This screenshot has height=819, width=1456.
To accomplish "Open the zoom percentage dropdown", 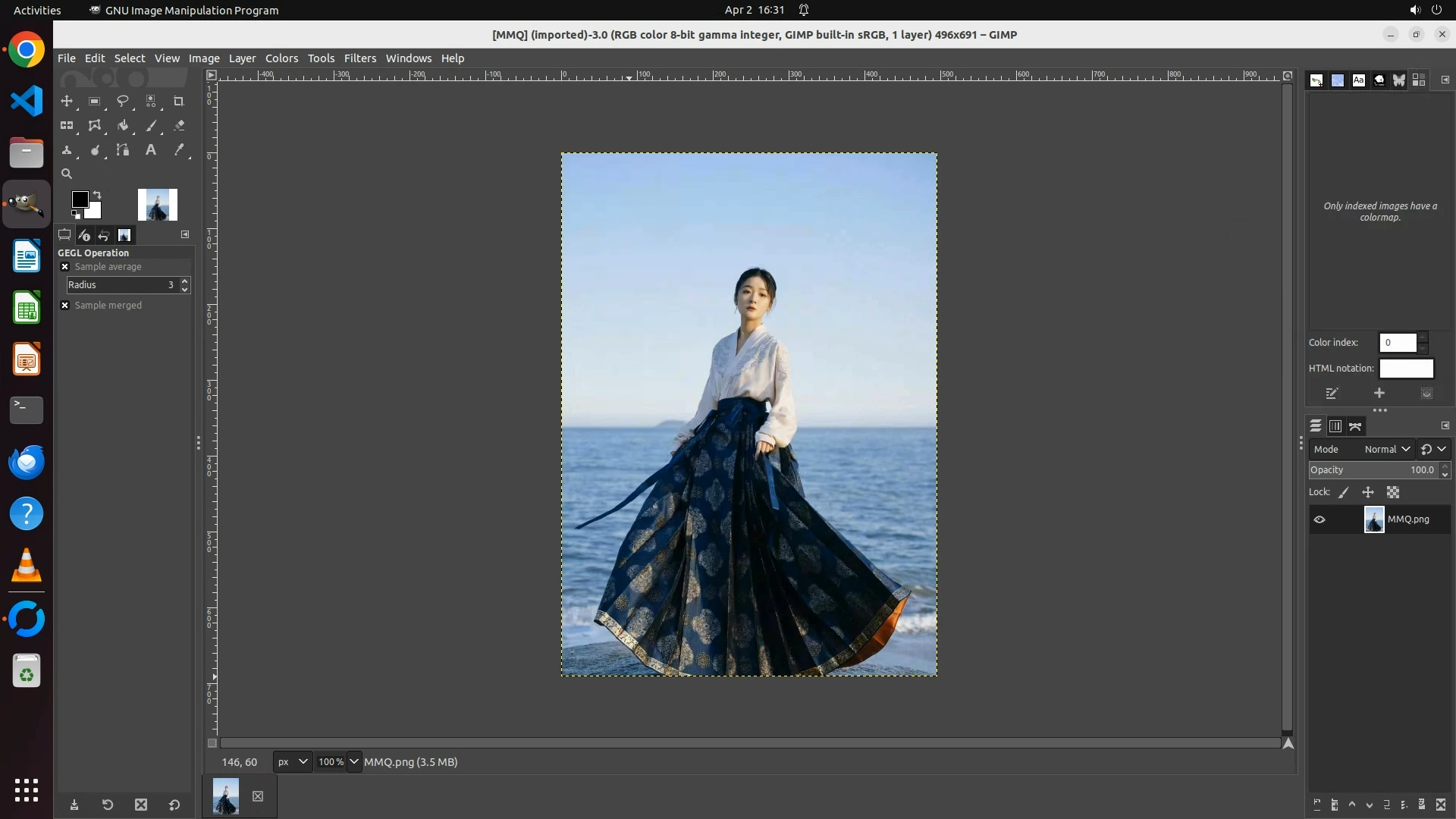I will click(353, 762).
